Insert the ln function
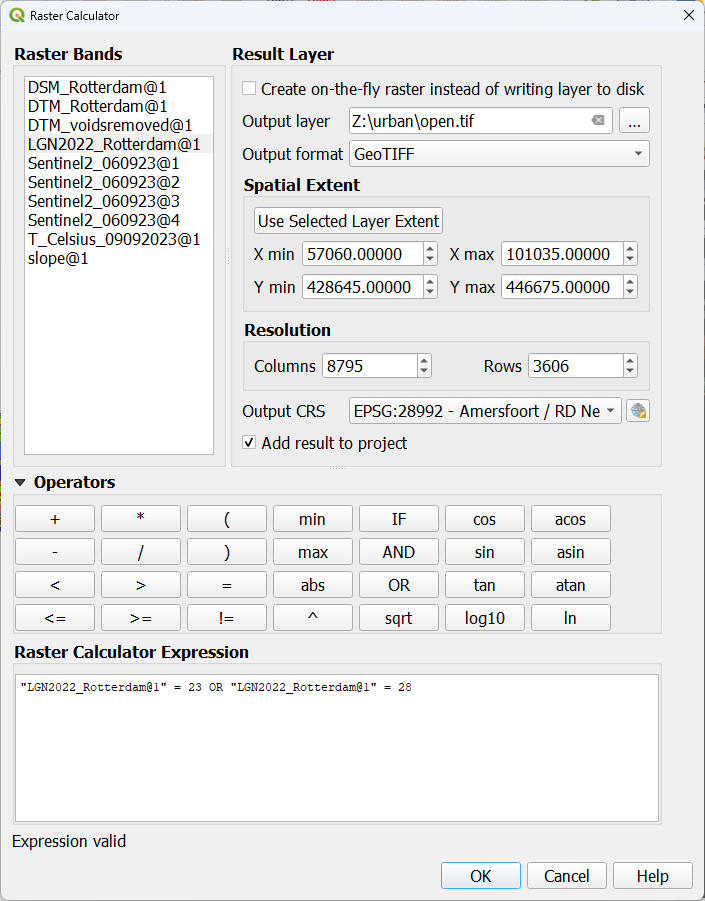This screenshot has height=901, width=705. tap(571, 618)
